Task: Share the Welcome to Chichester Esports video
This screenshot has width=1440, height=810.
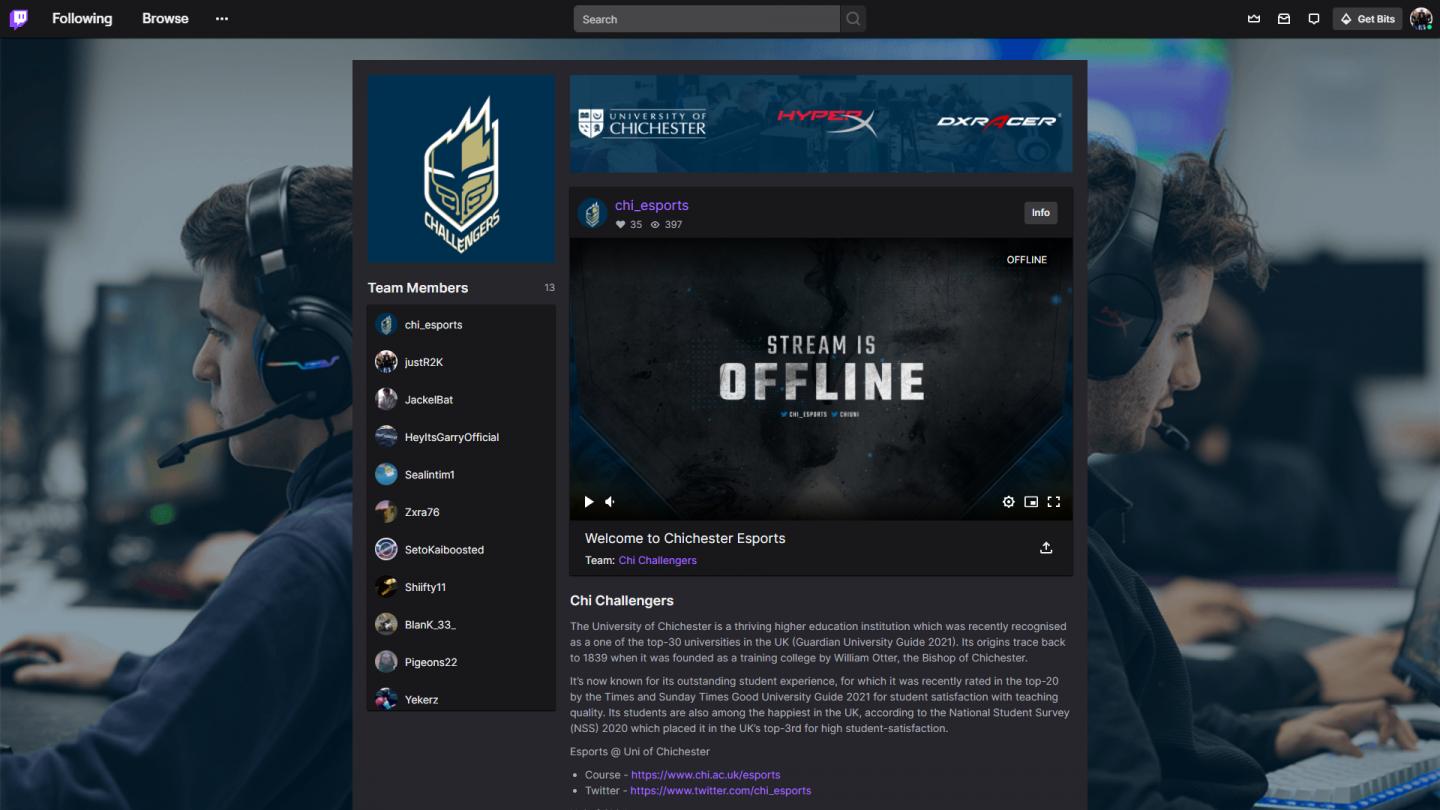Action: click(1046, 548)
